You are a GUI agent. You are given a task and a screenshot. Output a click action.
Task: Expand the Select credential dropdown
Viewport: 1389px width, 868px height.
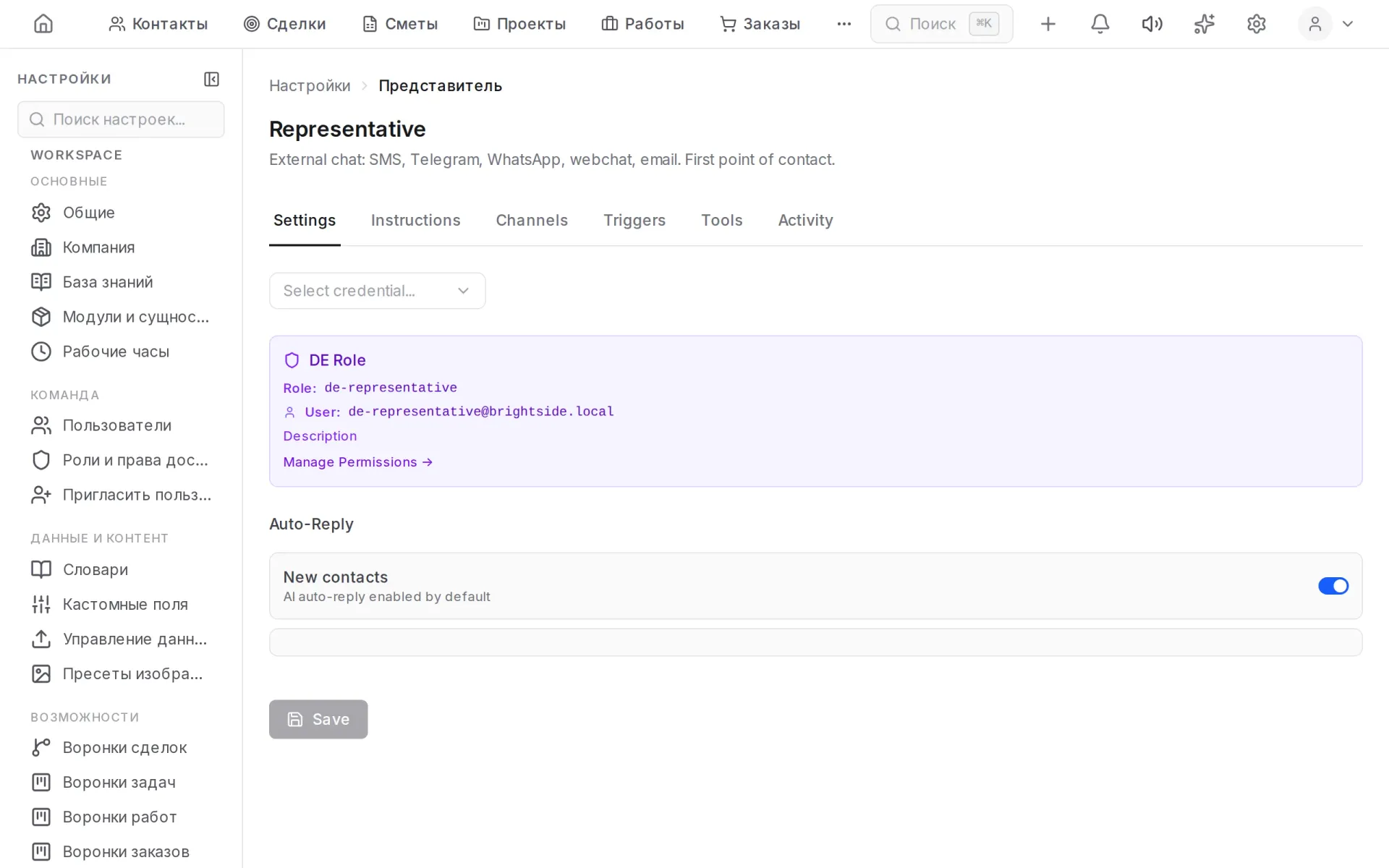[377, 291]
